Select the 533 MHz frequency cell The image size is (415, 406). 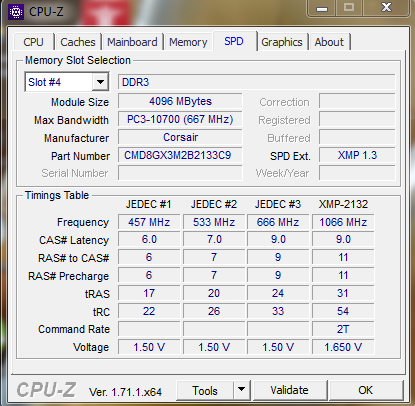(x=214, y=222)
